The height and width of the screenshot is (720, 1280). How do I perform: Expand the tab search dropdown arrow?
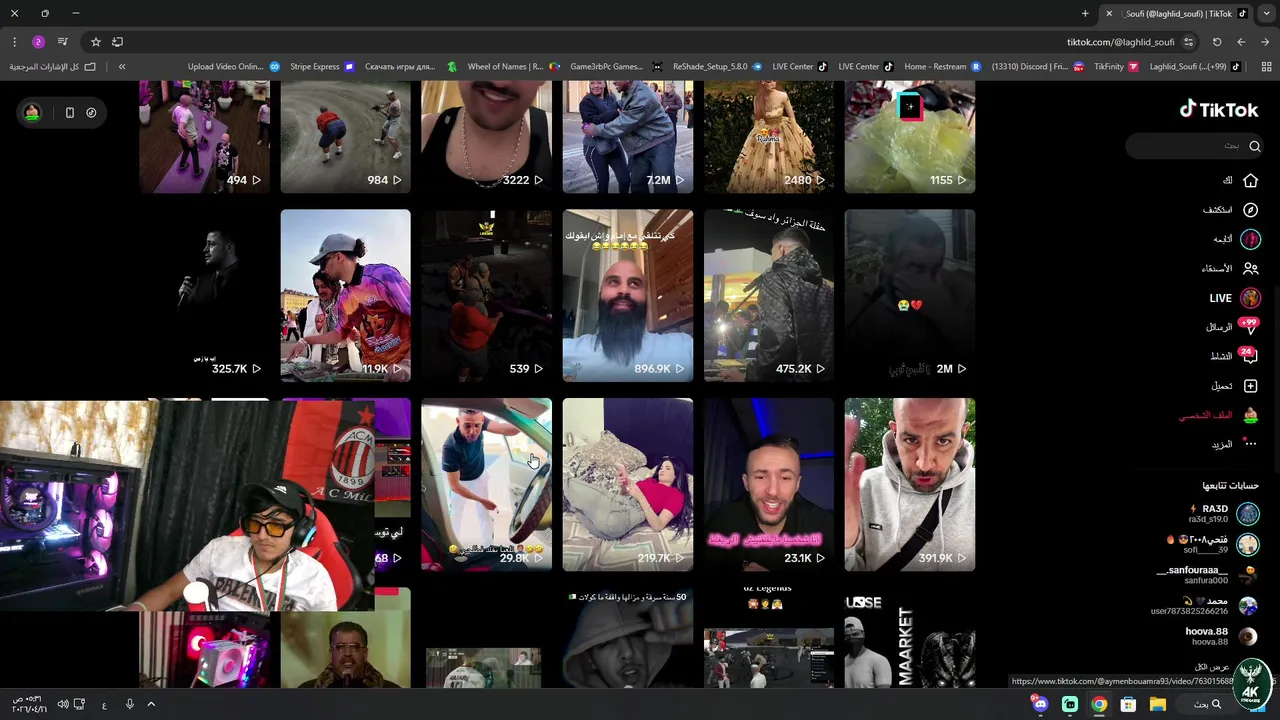click(1267, 13)
